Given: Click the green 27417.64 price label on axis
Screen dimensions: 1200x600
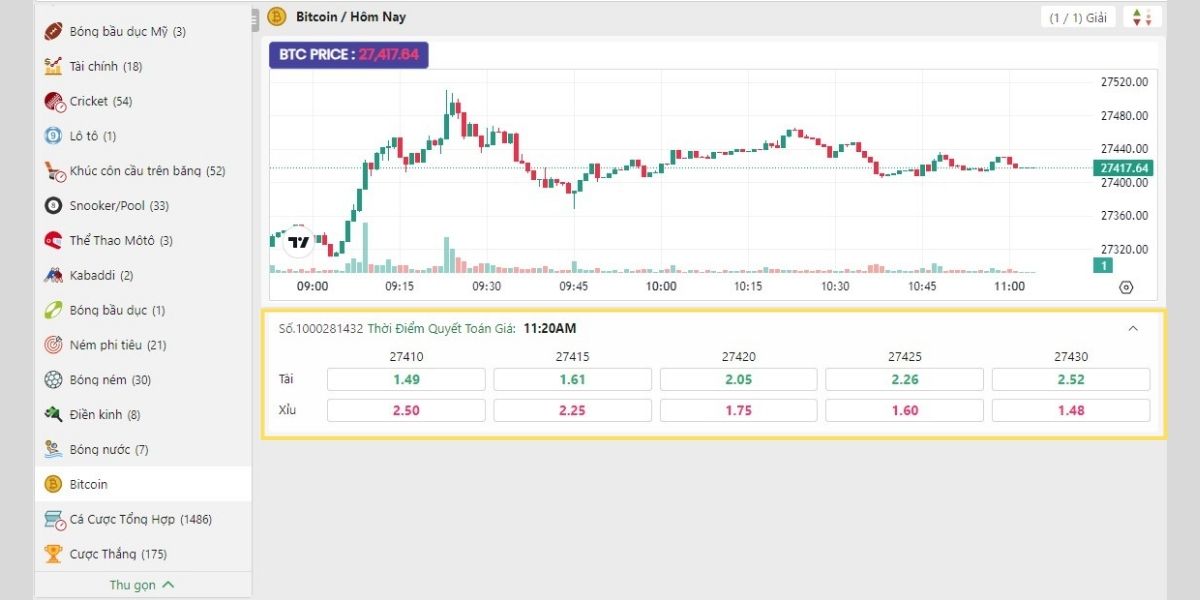Looking at the screenshot, I should [1124, 168].
